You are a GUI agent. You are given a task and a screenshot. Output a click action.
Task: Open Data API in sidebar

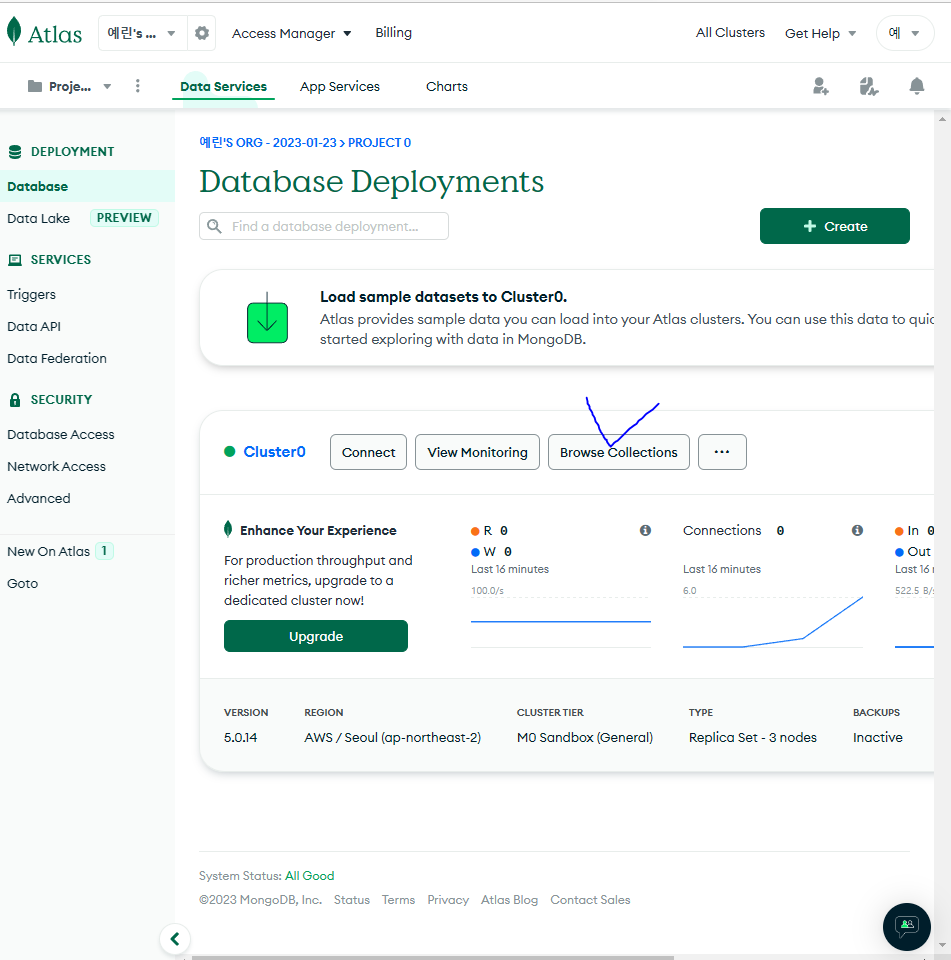pyautogui.click(x=34, y=326)
